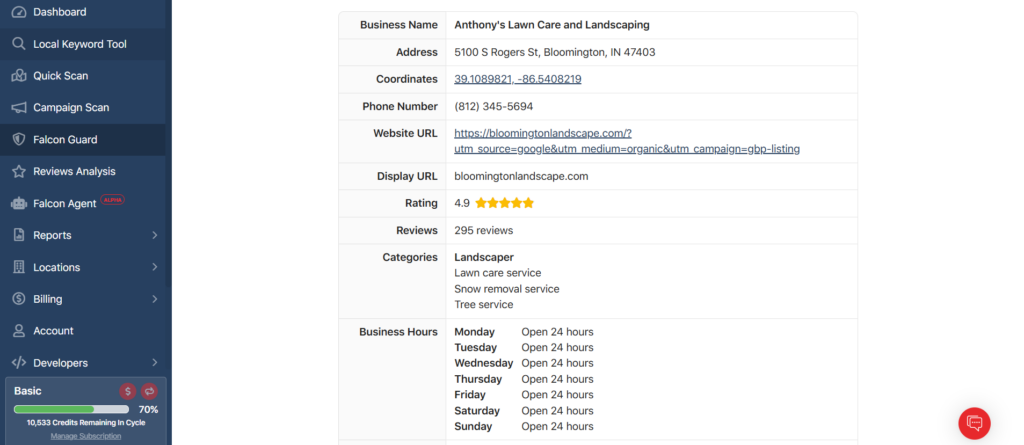Viewport: 1024px width, 445px height.
Task: Click the red dollar sign icon
Action: click(x=128, y=391)
